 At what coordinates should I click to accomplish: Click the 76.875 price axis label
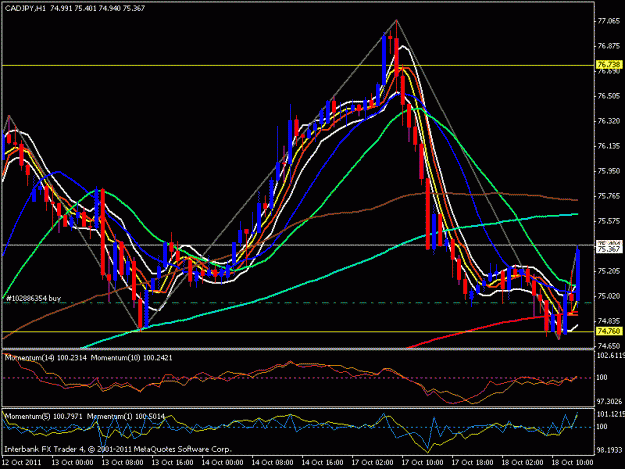[x=609, y=46]
